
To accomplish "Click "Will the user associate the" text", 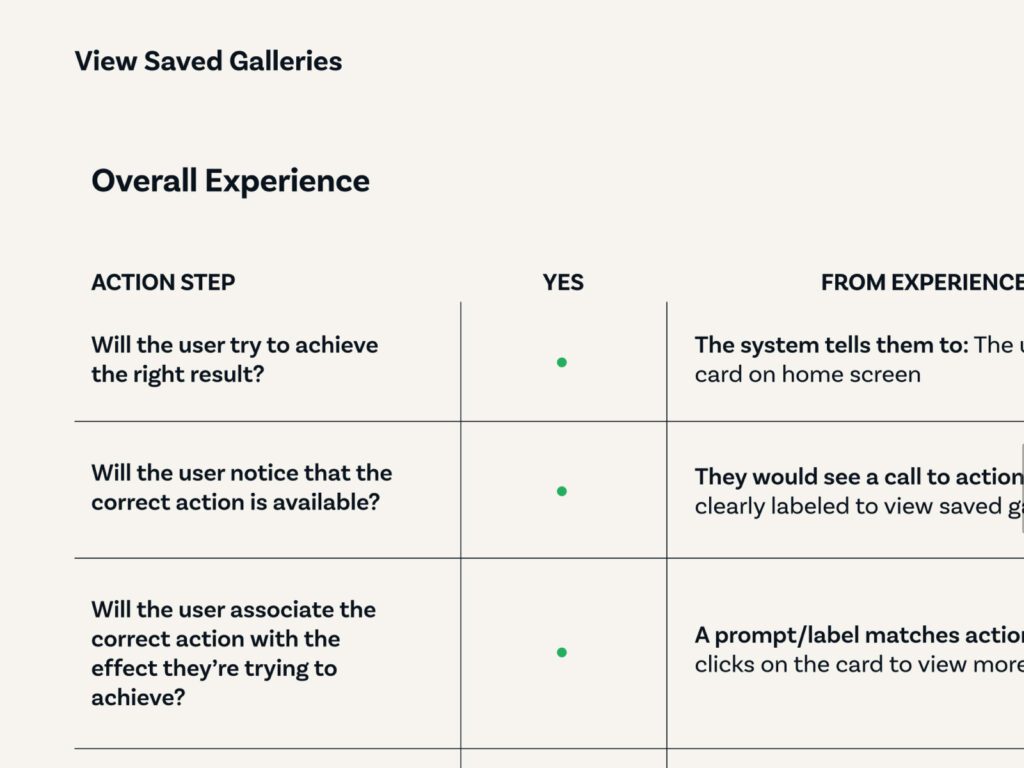I will click(x=233, y=609).
